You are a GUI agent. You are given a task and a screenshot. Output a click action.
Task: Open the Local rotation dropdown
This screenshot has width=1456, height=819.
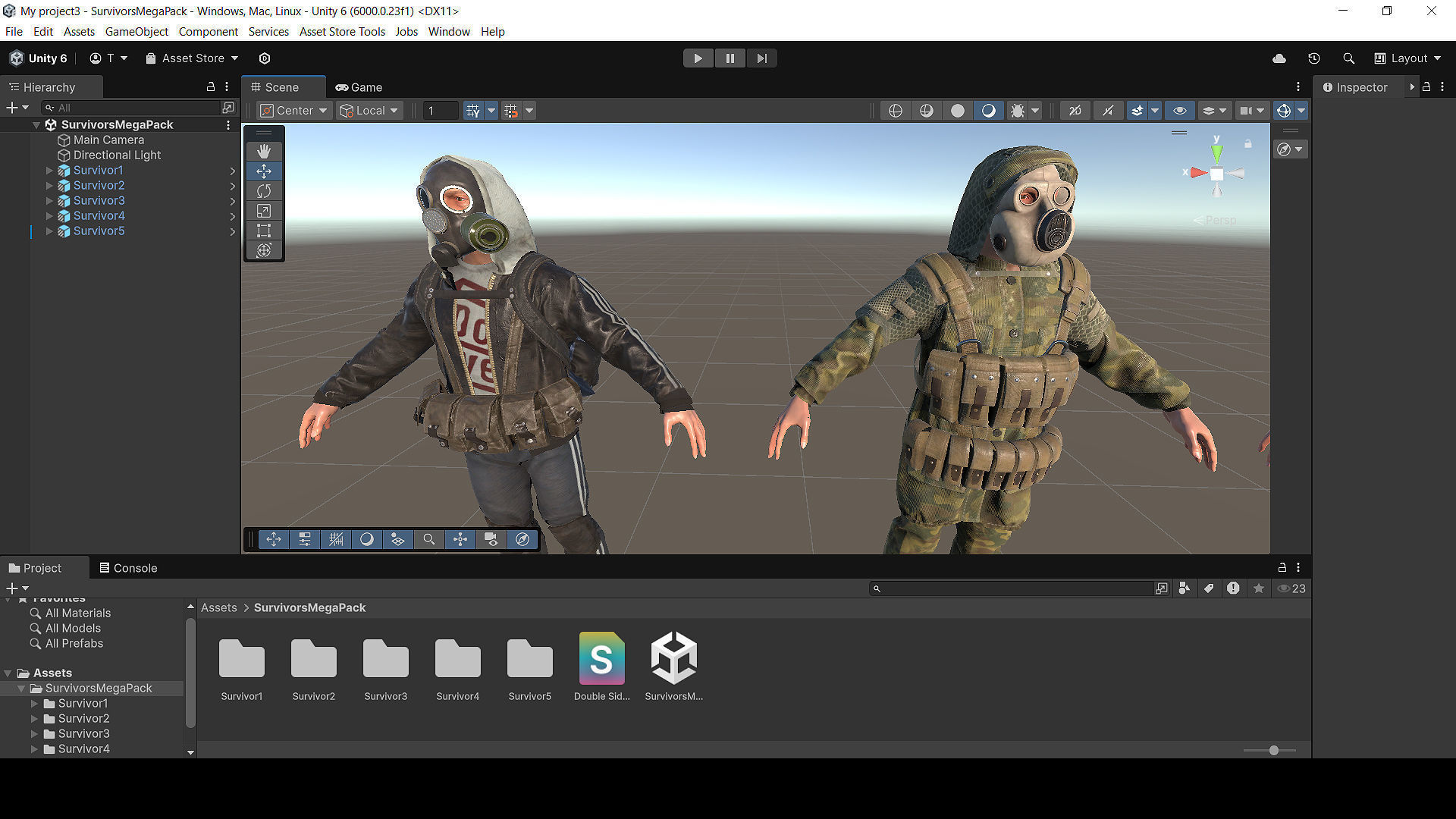click(369, 111)
